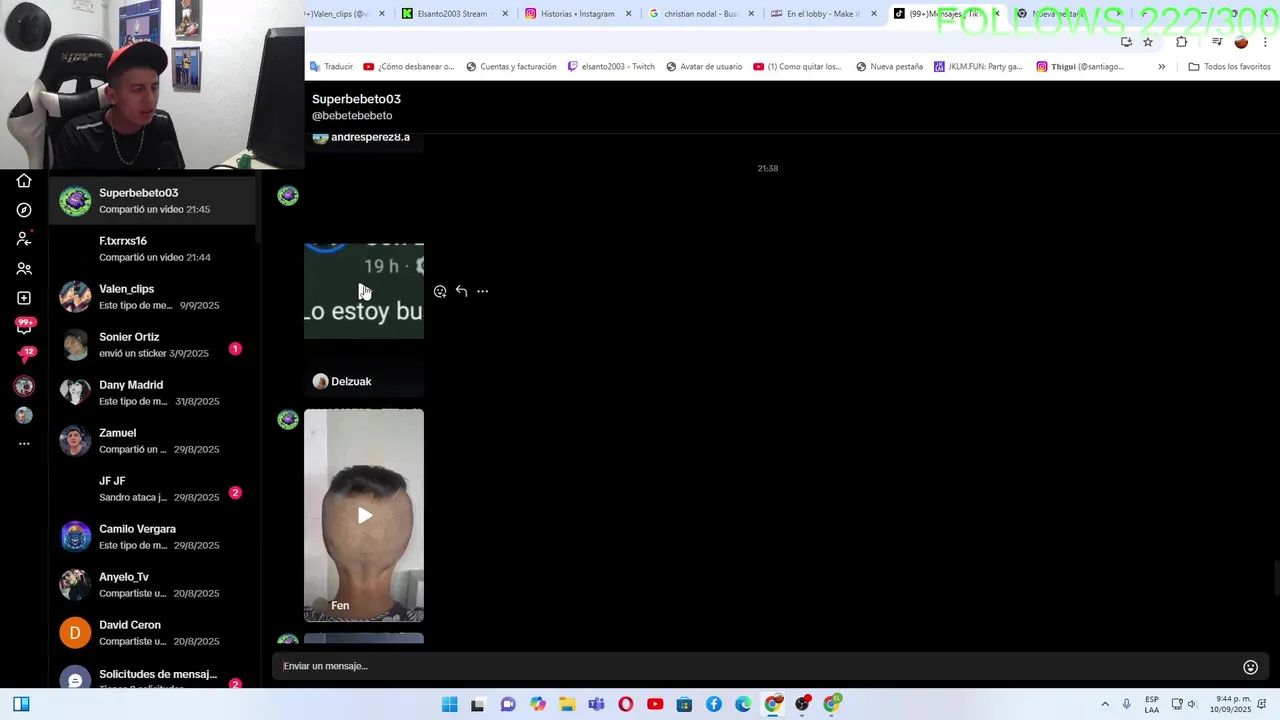Open Microsoft Teams from the taskbar
The image size is (1280, 720).
596,705
